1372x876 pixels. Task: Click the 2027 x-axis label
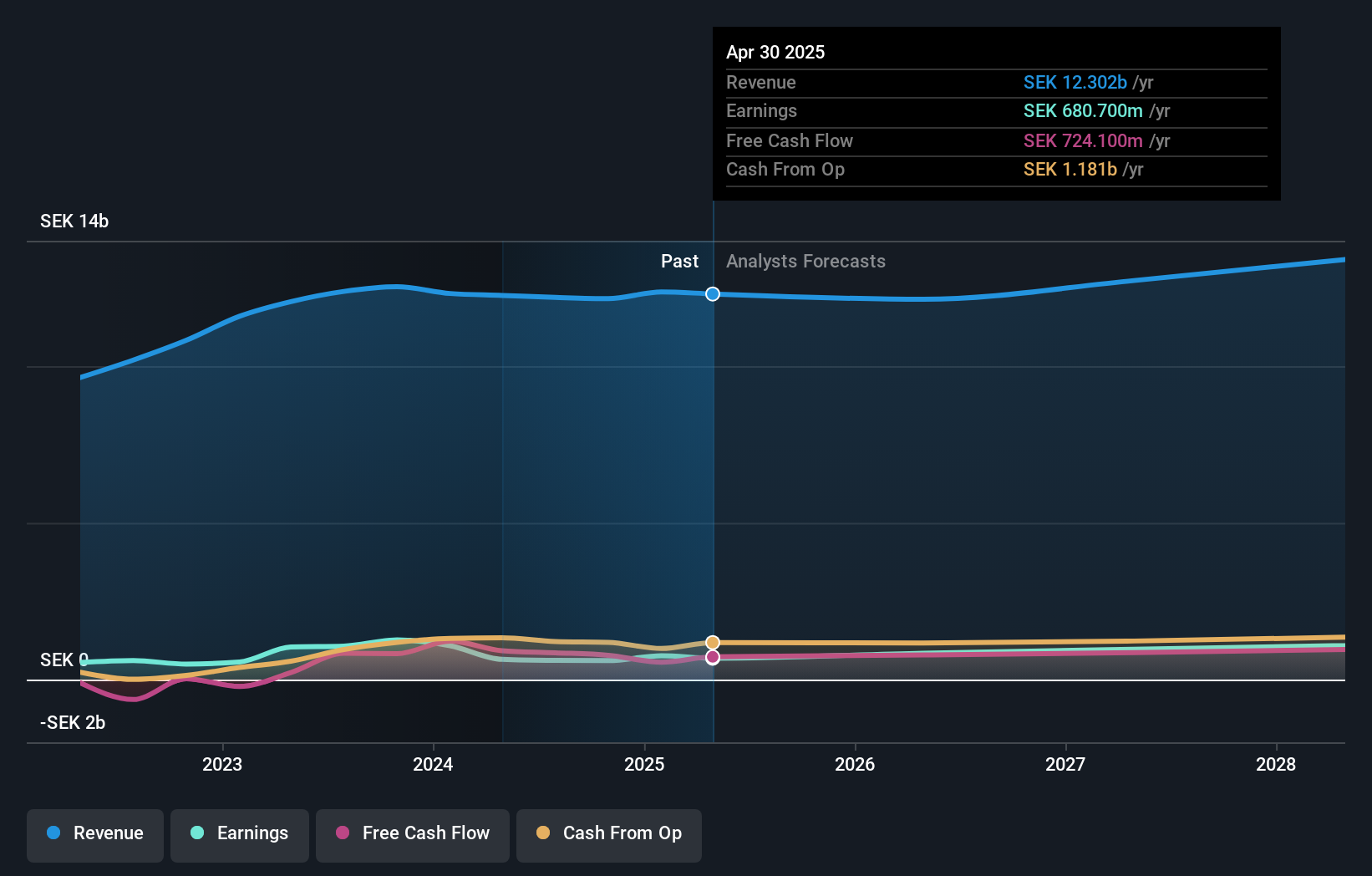[1065, 764]
